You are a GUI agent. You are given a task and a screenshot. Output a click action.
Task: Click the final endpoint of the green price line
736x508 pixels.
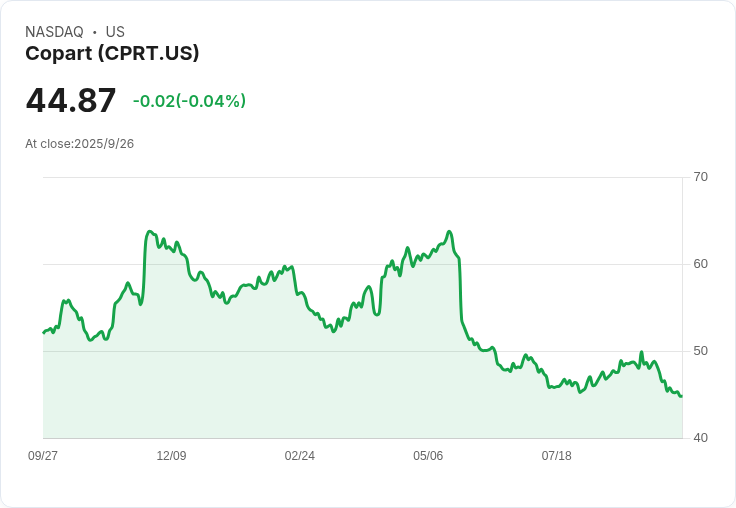(x=681, y=397)
